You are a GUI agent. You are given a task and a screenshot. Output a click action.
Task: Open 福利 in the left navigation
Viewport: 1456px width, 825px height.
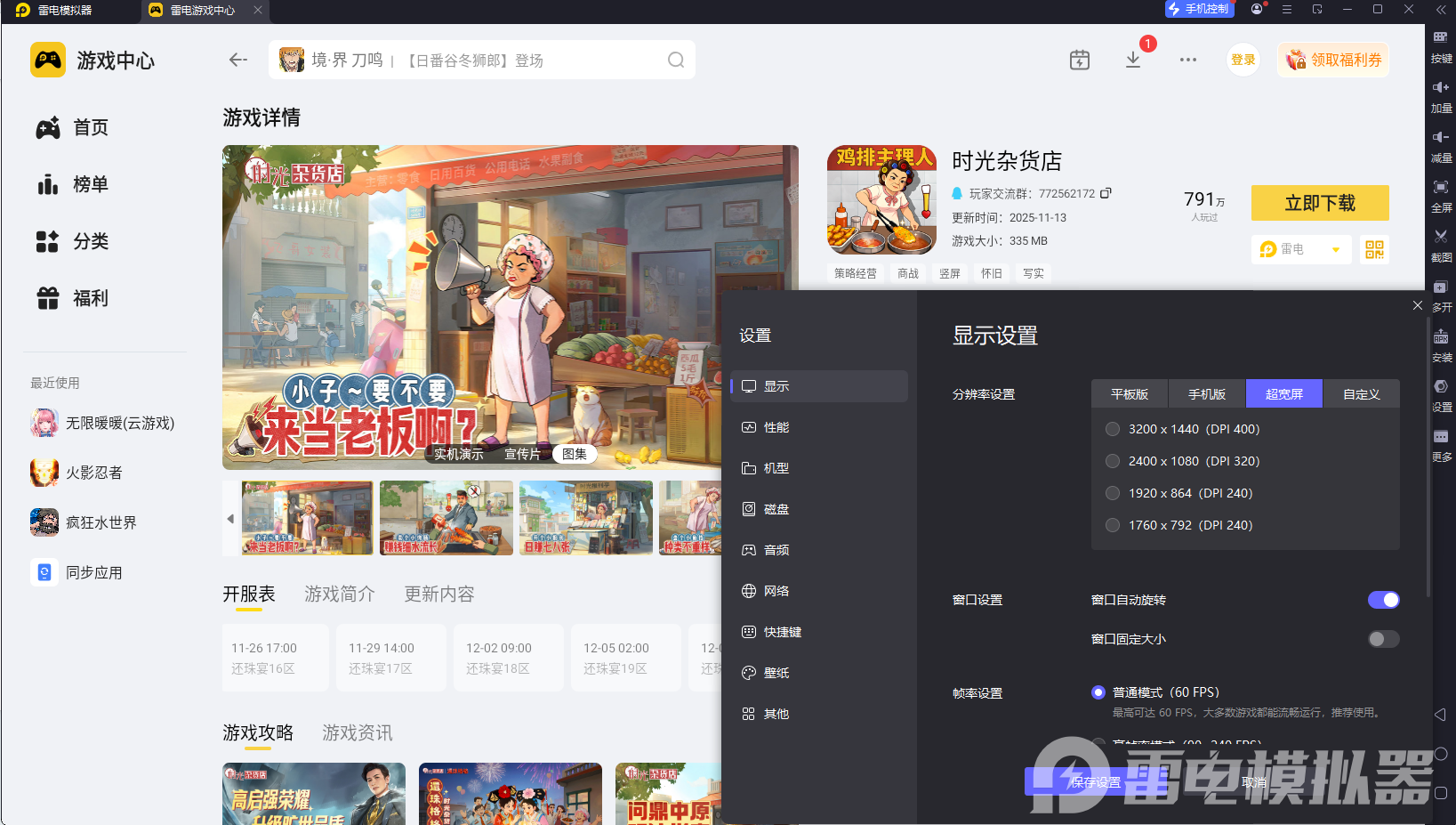tap(73, 298)
